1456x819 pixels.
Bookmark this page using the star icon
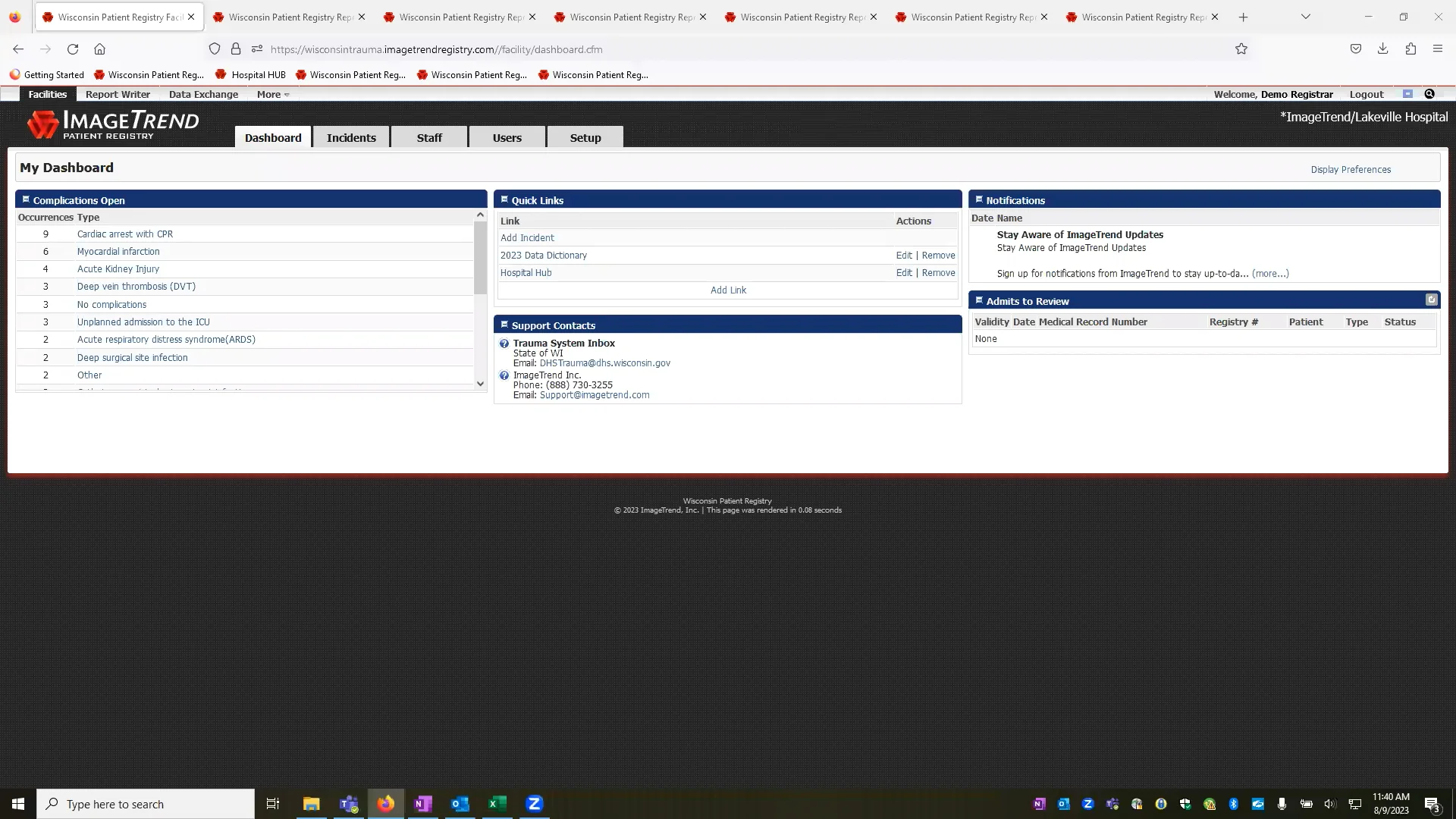[1241, 49]
